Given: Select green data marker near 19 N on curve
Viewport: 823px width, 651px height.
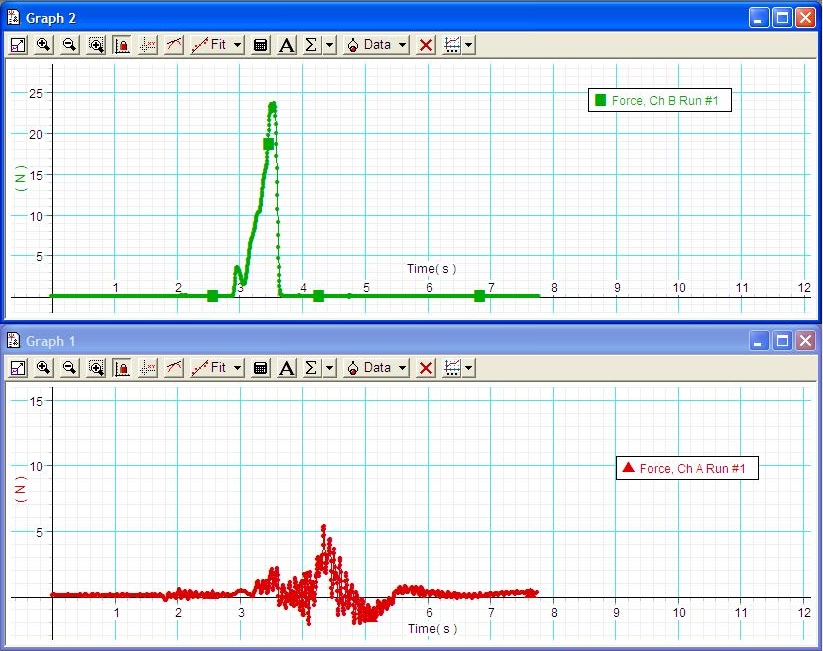Looking at the screenshot, I should tap(268, 144).
